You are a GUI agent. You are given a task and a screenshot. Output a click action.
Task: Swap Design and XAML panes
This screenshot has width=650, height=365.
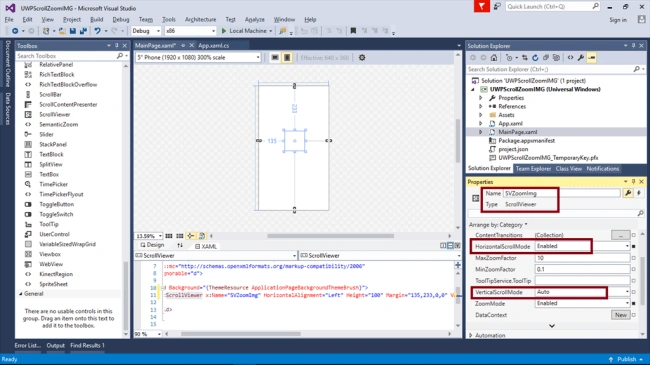180,246
